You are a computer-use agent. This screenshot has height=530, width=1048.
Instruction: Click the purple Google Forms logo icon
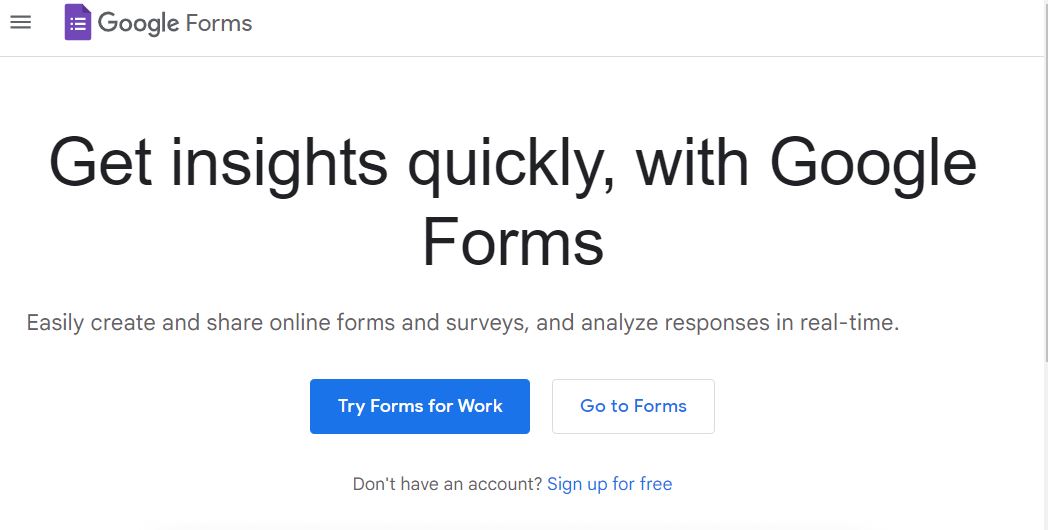click(x=78, y=22)
